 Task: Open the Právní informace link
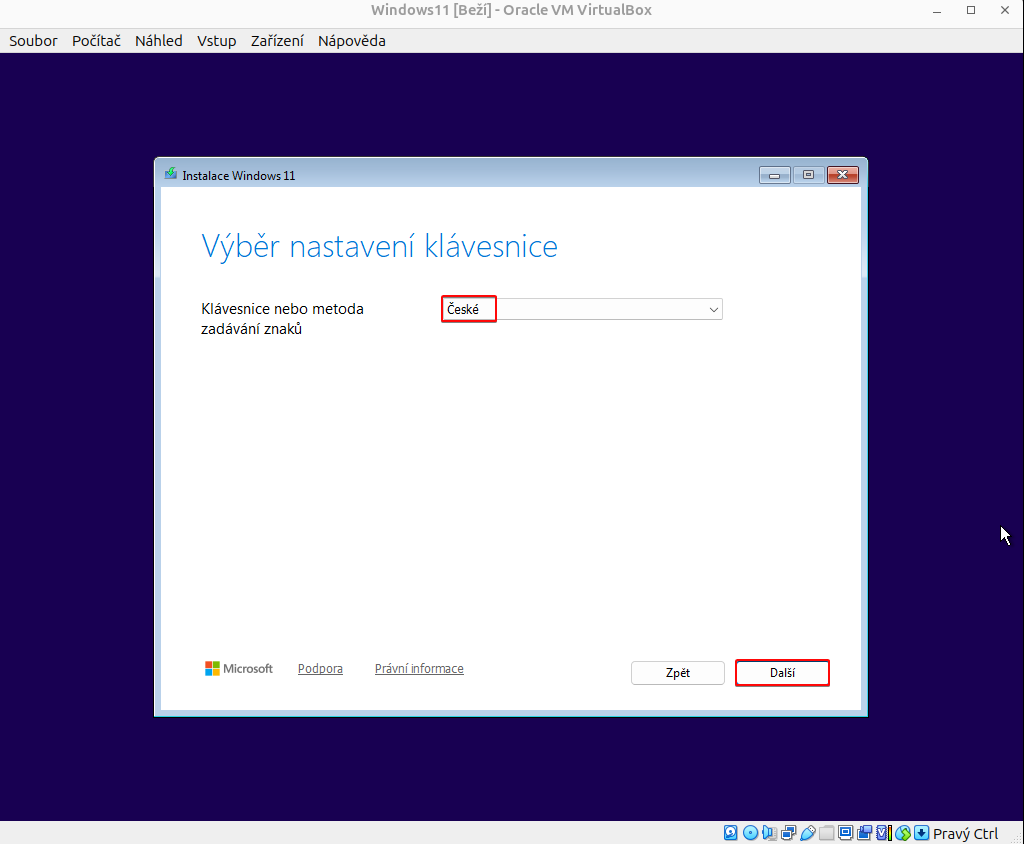[x=419, y=669]
